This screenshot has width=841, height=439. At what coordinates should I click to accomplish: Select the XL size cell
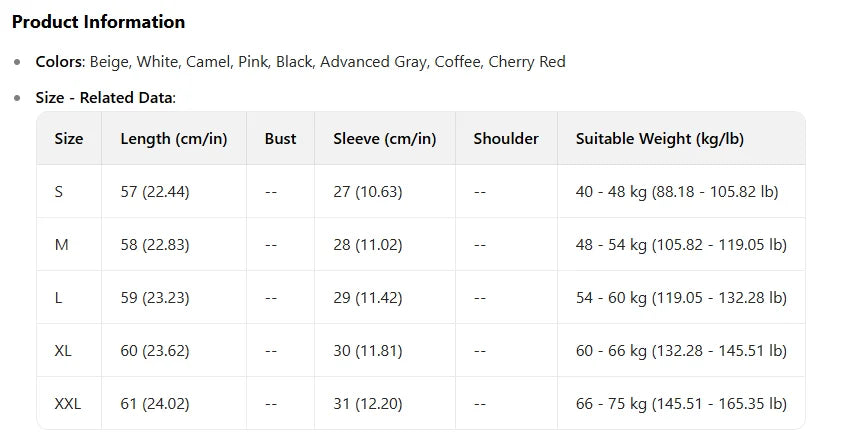click(64, 351)
